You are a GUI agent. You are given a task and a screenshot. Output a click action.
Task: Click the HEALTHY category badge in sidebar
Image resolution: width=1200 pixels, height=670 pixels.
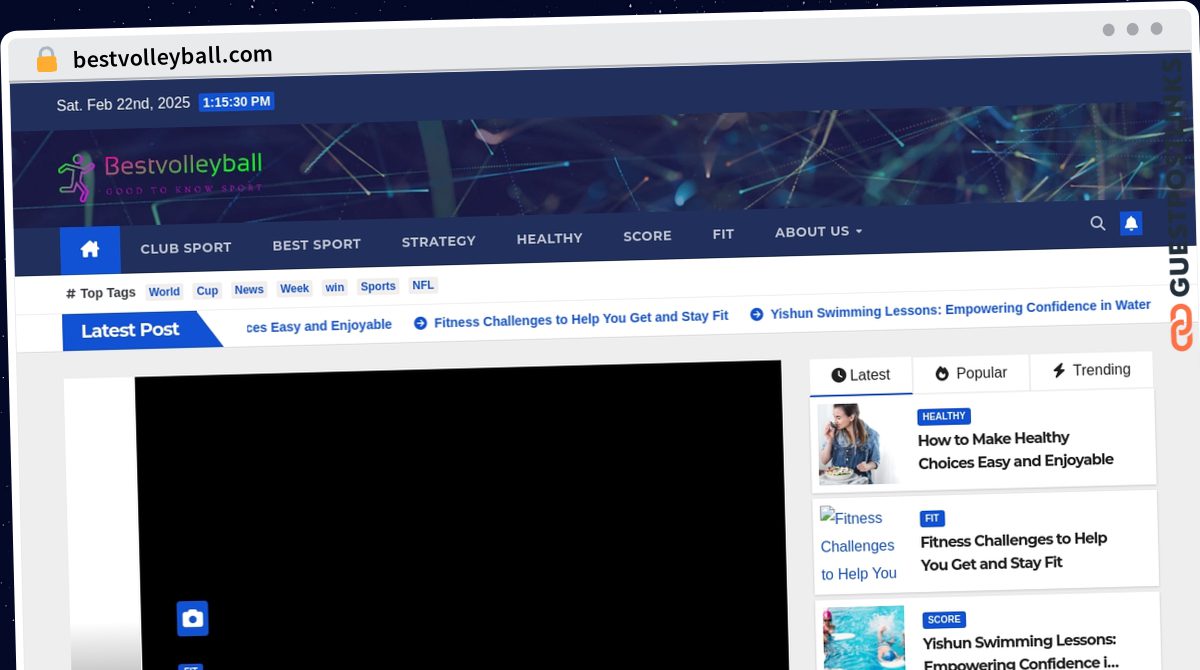point(944,416)
